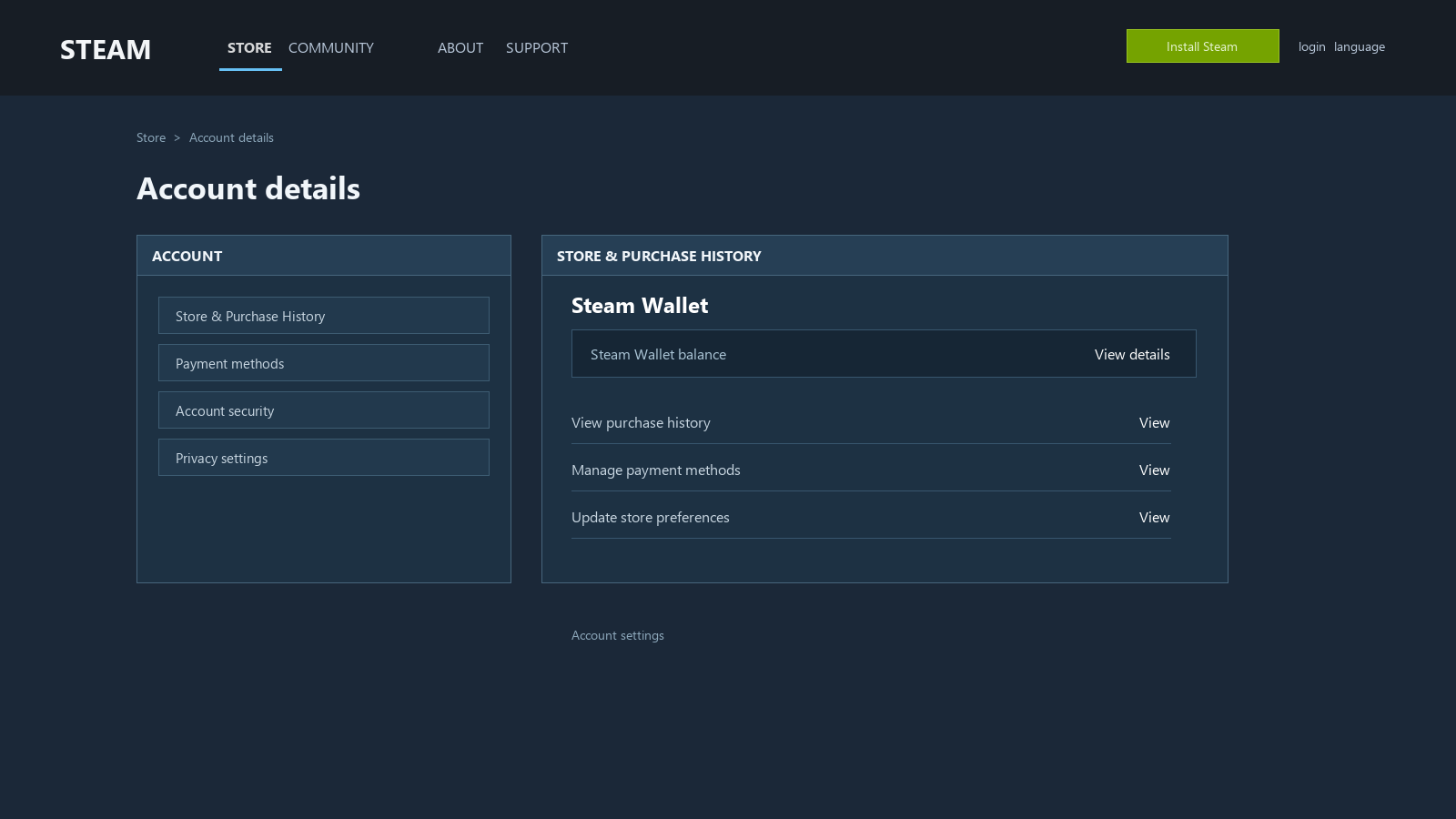Click View for Update store preferences
The image size is (1456, 819).
1154,517
